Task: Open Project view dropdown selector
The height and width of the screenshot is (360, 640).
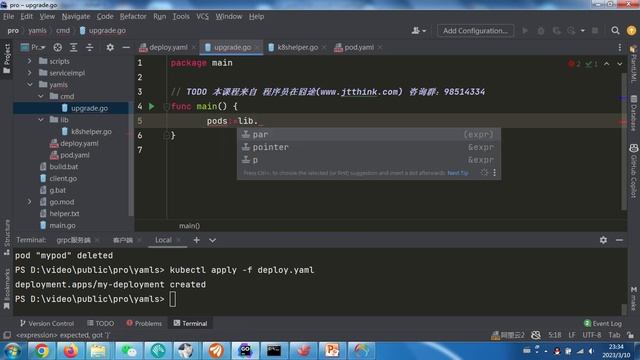Action: pos(33,47)
